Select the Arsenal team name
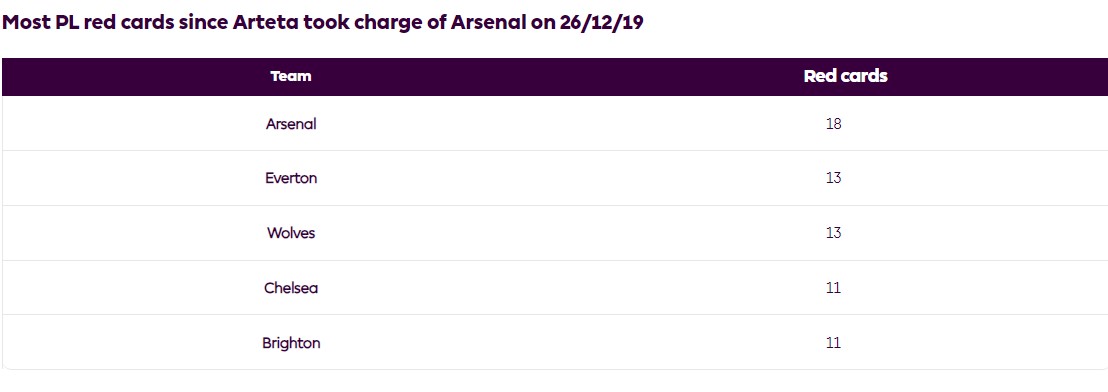This screenshot has height=392, width=1108. [290, 124]
